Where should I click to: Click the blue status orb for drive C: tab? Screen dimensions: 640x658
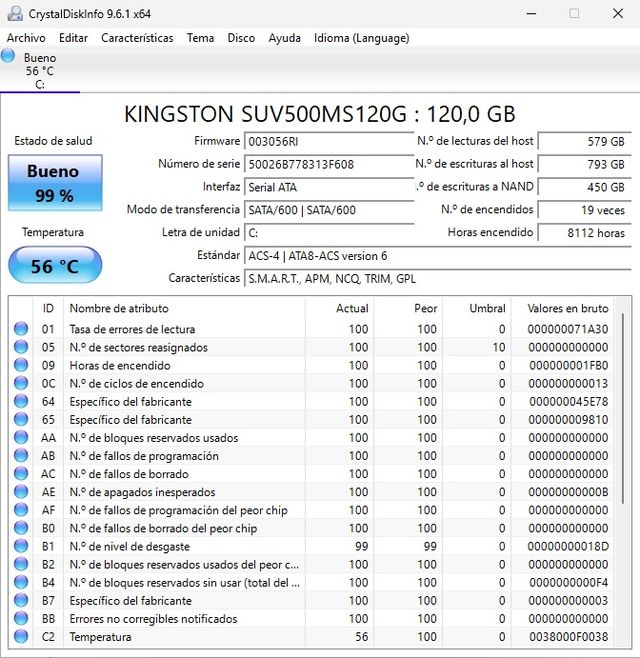8,55
